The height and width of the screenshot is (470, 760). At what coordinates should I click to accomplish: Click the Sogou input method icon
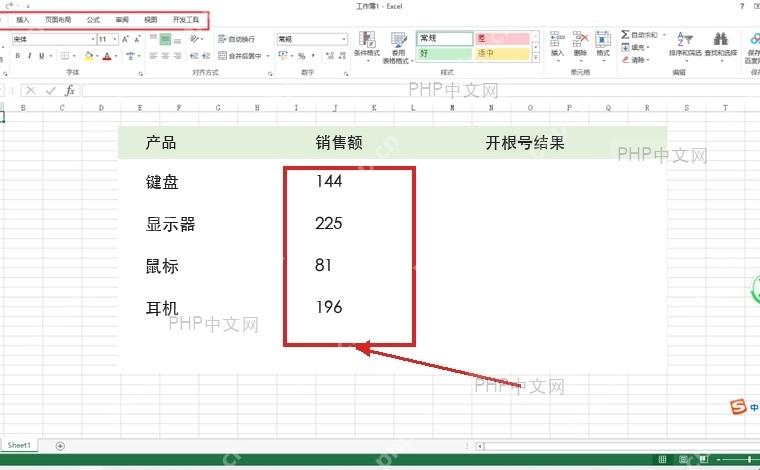(x=738, y=407)
